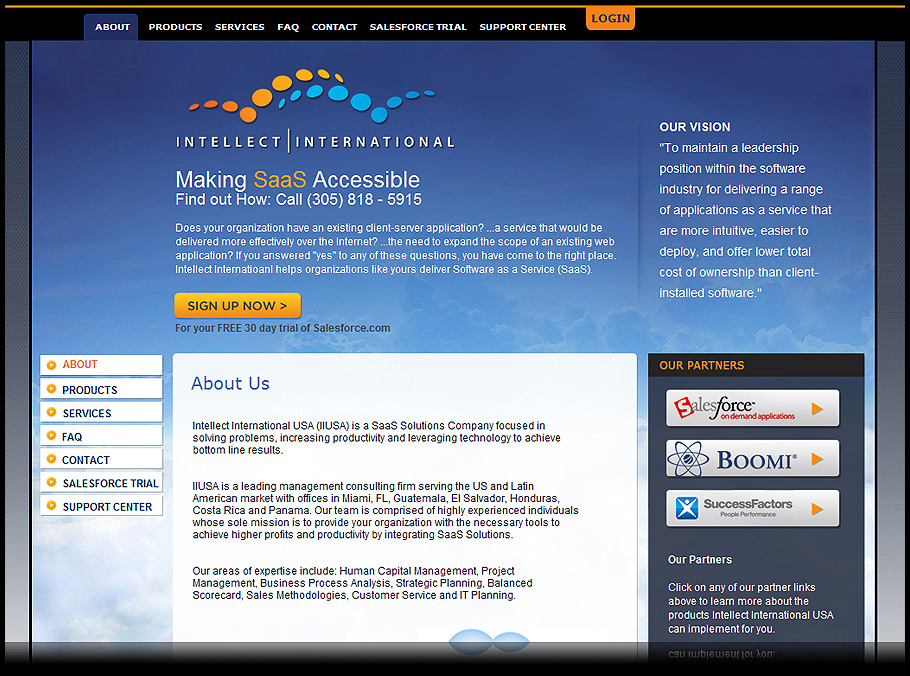Open SERVICES from the top menu

coord(239,27)
